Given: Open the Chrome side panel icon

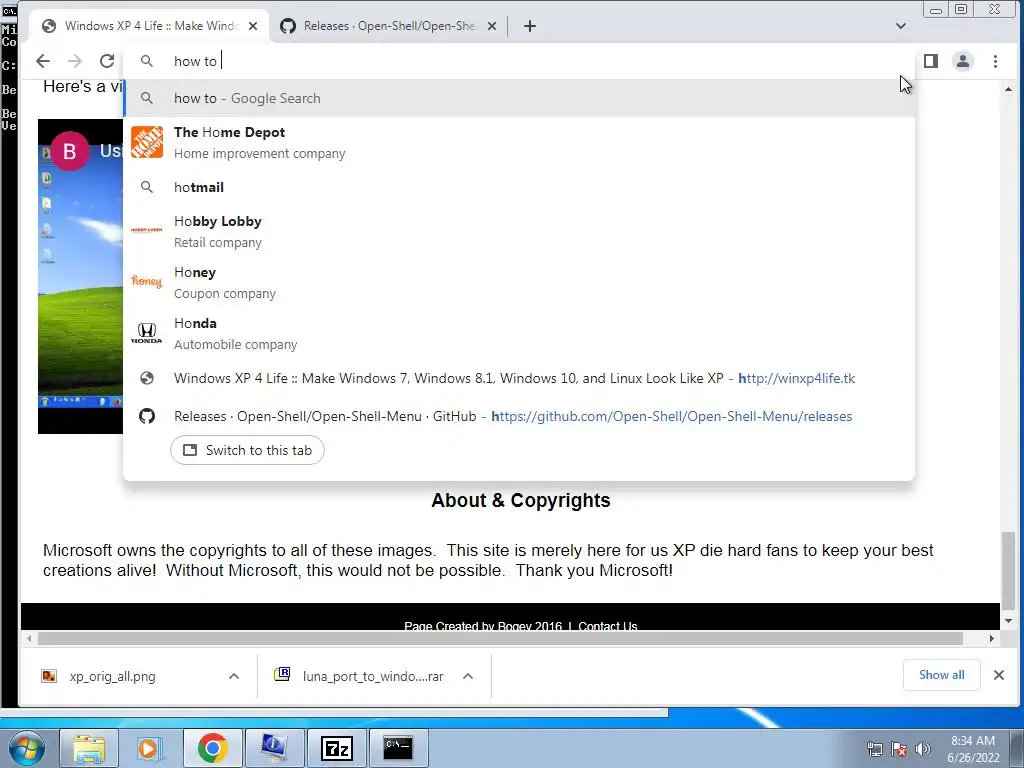Looking at the screenshot, I should click(x=931, y=61).
